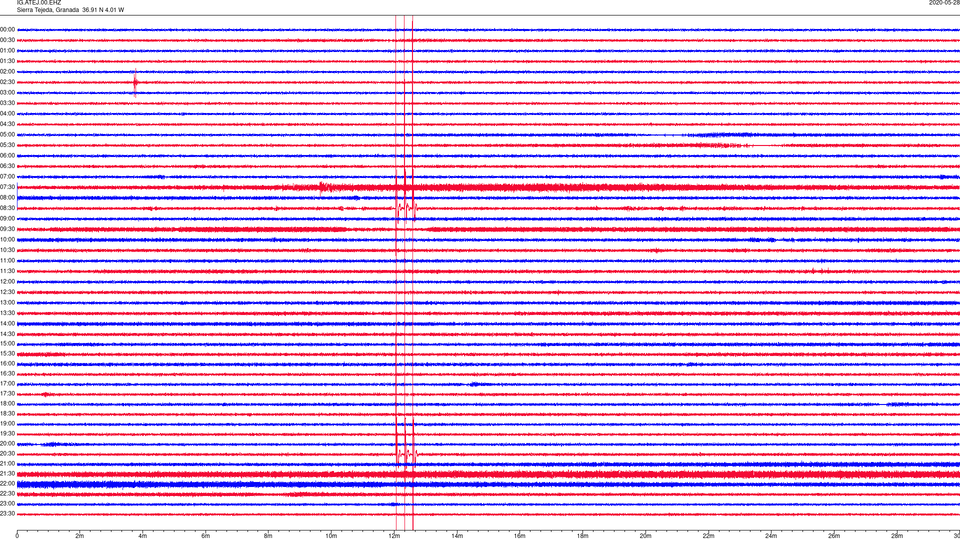The width and height of the screenshot is (960, 540).
Task: Select the 07:00 trace time label
Action: pyautogui.click(x=7, y=176)
